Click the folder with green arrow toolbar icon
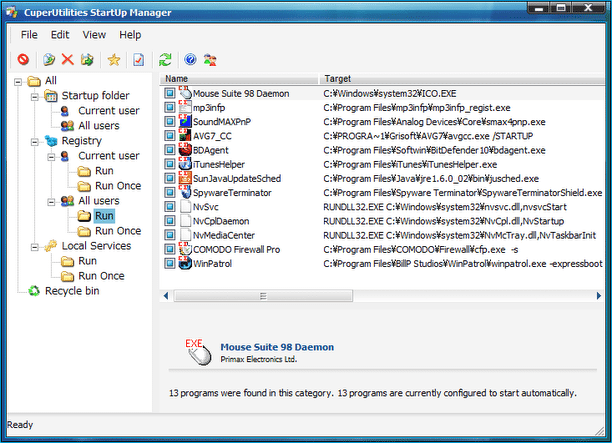 coord(87,59)
